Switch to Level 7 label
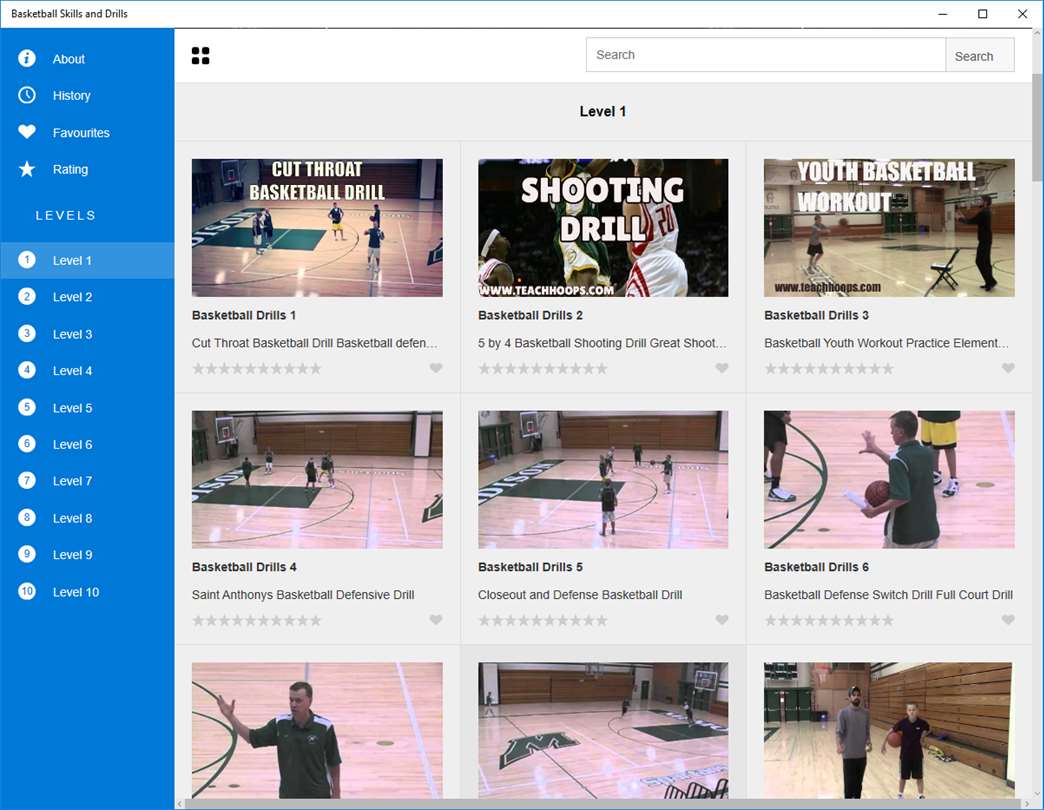The width and height of the screenshot is (1044, 810). (73, 481)
